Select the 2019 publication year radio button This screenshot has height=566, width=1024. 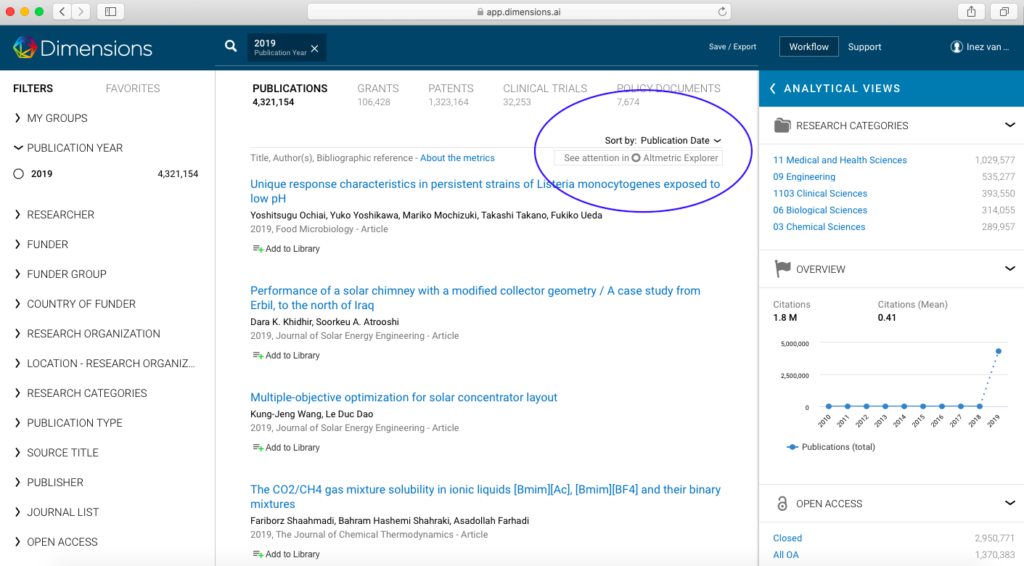pos(18,174)
